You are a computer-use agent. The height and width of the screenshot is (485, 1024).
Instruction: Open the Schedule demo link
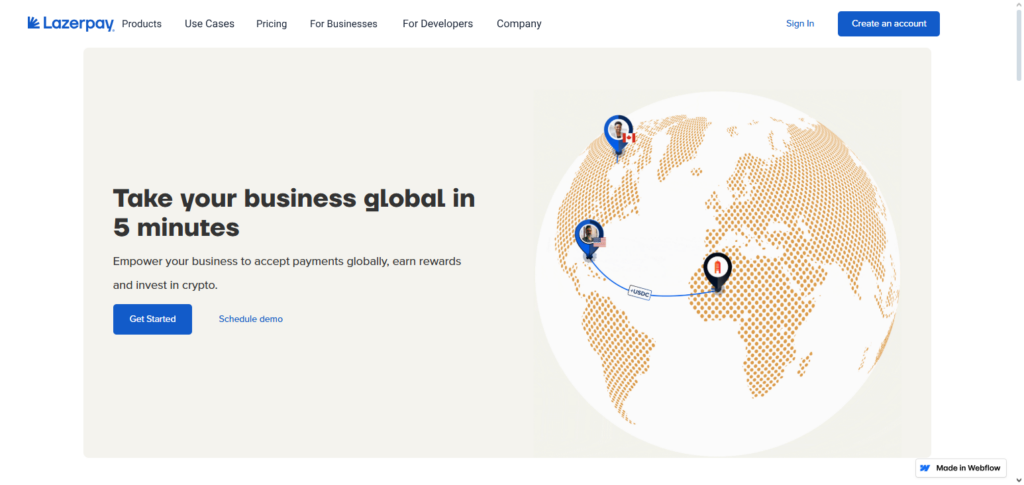pyautogui.click(x=250, y=319)
